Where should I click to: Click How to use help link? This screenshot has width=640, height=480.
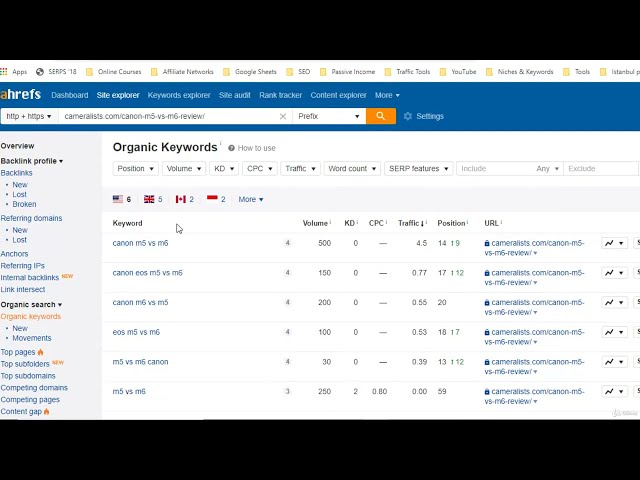pos(252,148)
